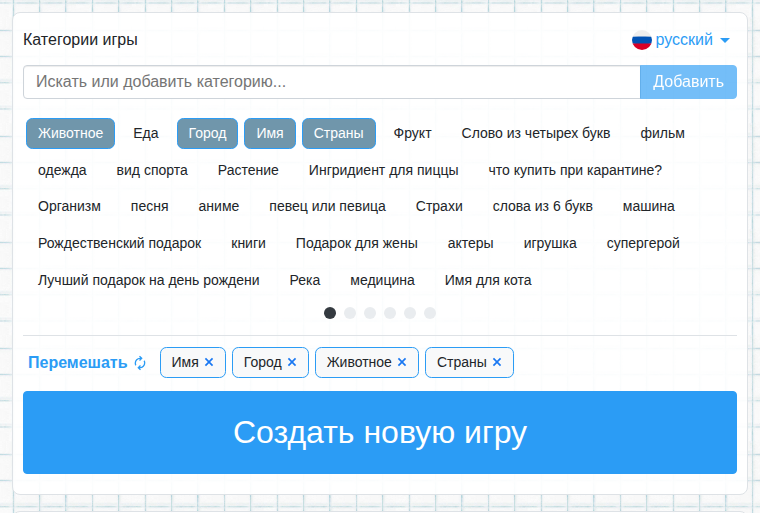Pick the Организм category
760x513 pixels.
pyautogui.click(x=69, y=207)
